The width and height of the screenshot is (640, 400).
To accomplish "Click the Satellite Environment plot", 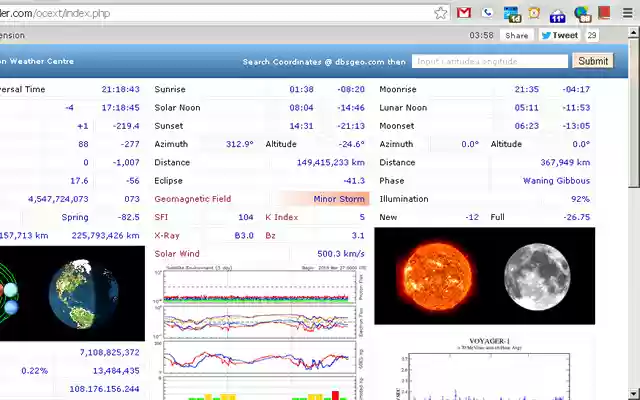I will [261, 333].
